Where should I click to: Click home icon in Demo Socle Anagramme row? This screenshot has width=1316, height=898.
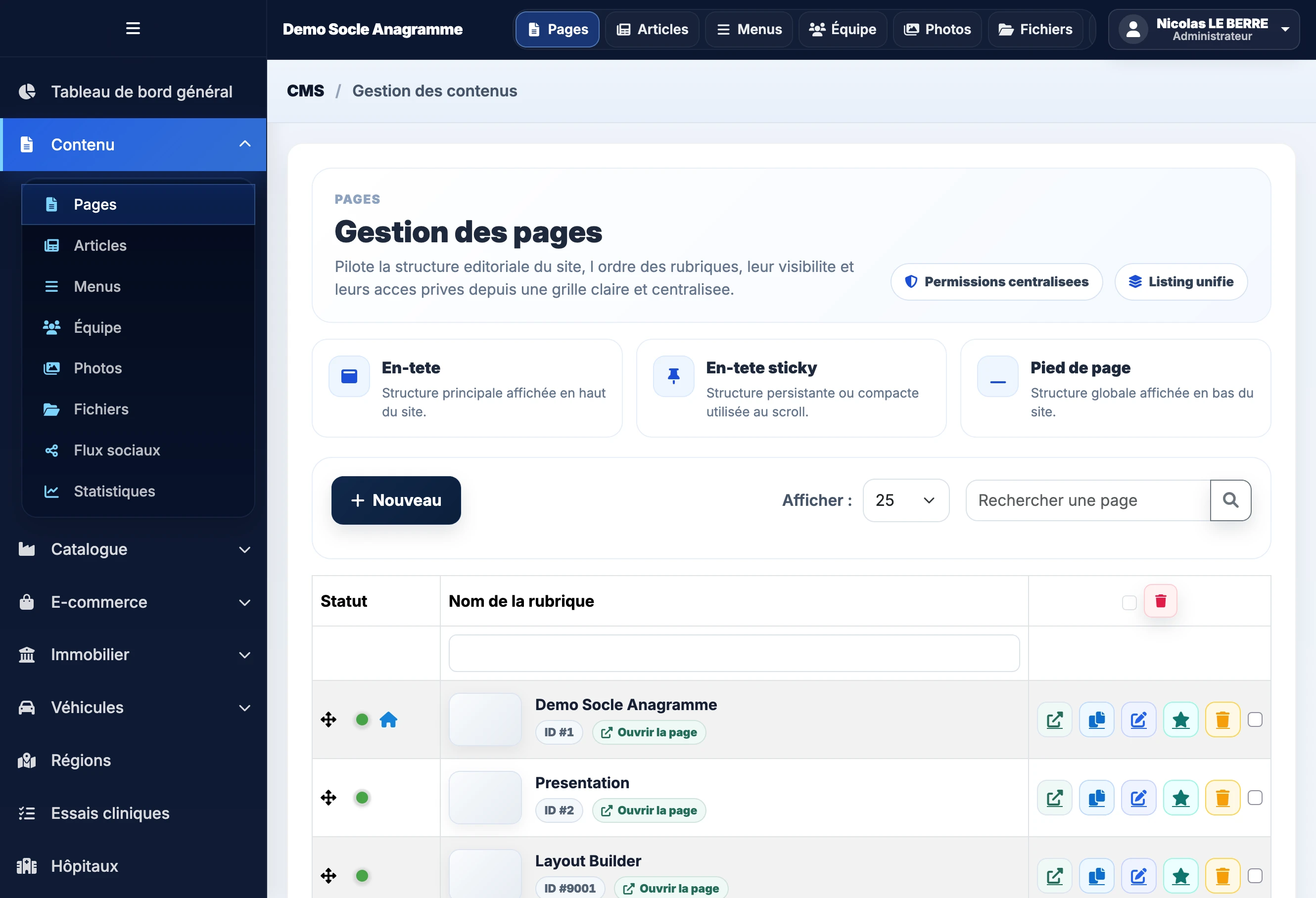(388, 720)
